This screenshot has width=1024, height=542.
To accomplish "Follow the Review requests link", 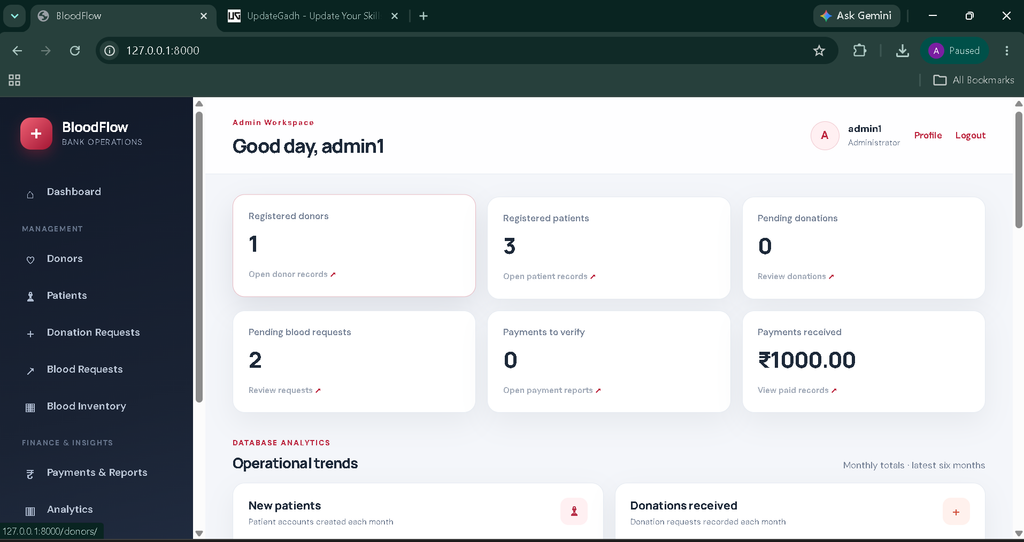I will pos(284,390).
